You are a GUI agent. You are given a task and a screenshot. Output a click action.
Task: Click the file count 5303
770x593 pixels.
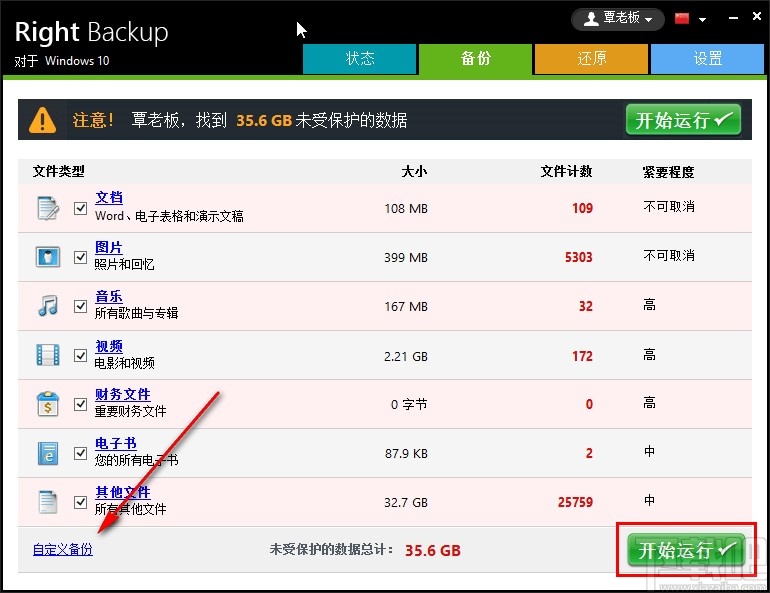click(x=578, y=257)
